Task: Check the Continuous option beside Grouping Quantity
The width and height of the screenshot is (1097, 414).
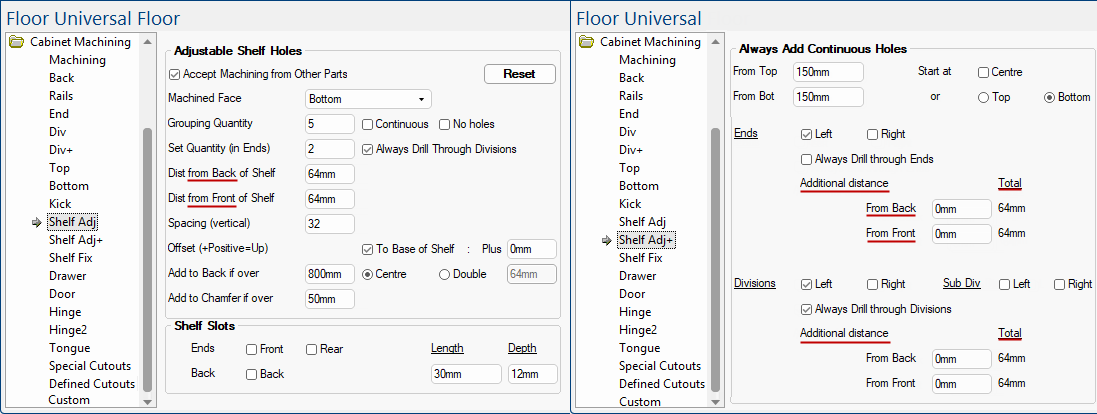Action: click(368, 124)
